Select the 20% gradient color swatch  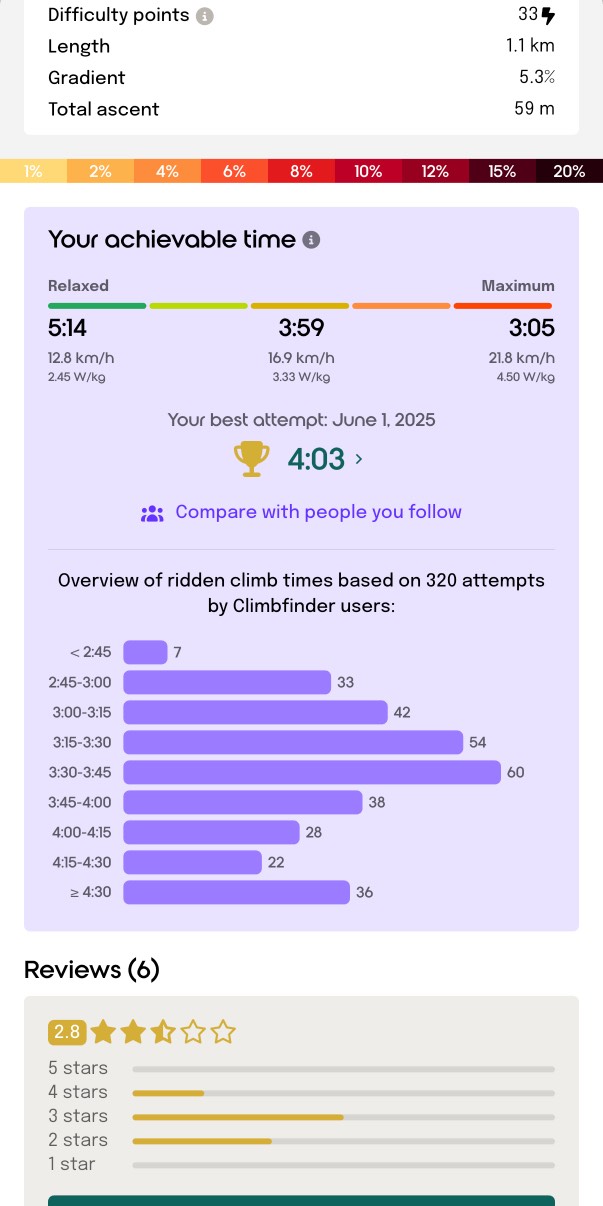pyautogui.click(x=569, y=171)
